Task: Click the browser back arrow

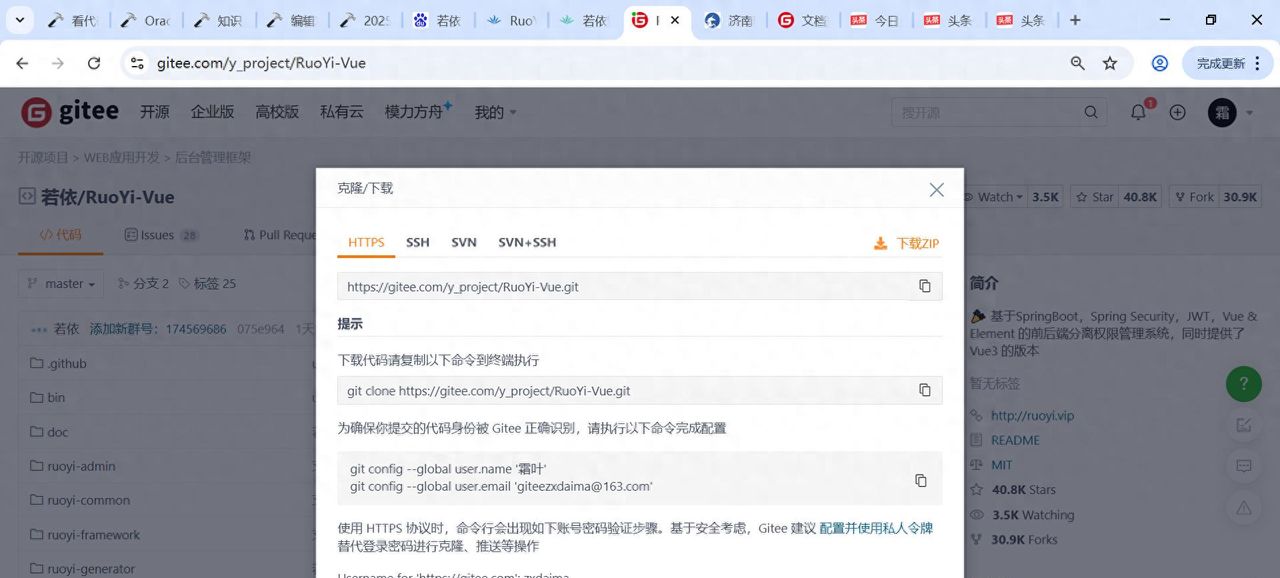Action: [21, 62]
